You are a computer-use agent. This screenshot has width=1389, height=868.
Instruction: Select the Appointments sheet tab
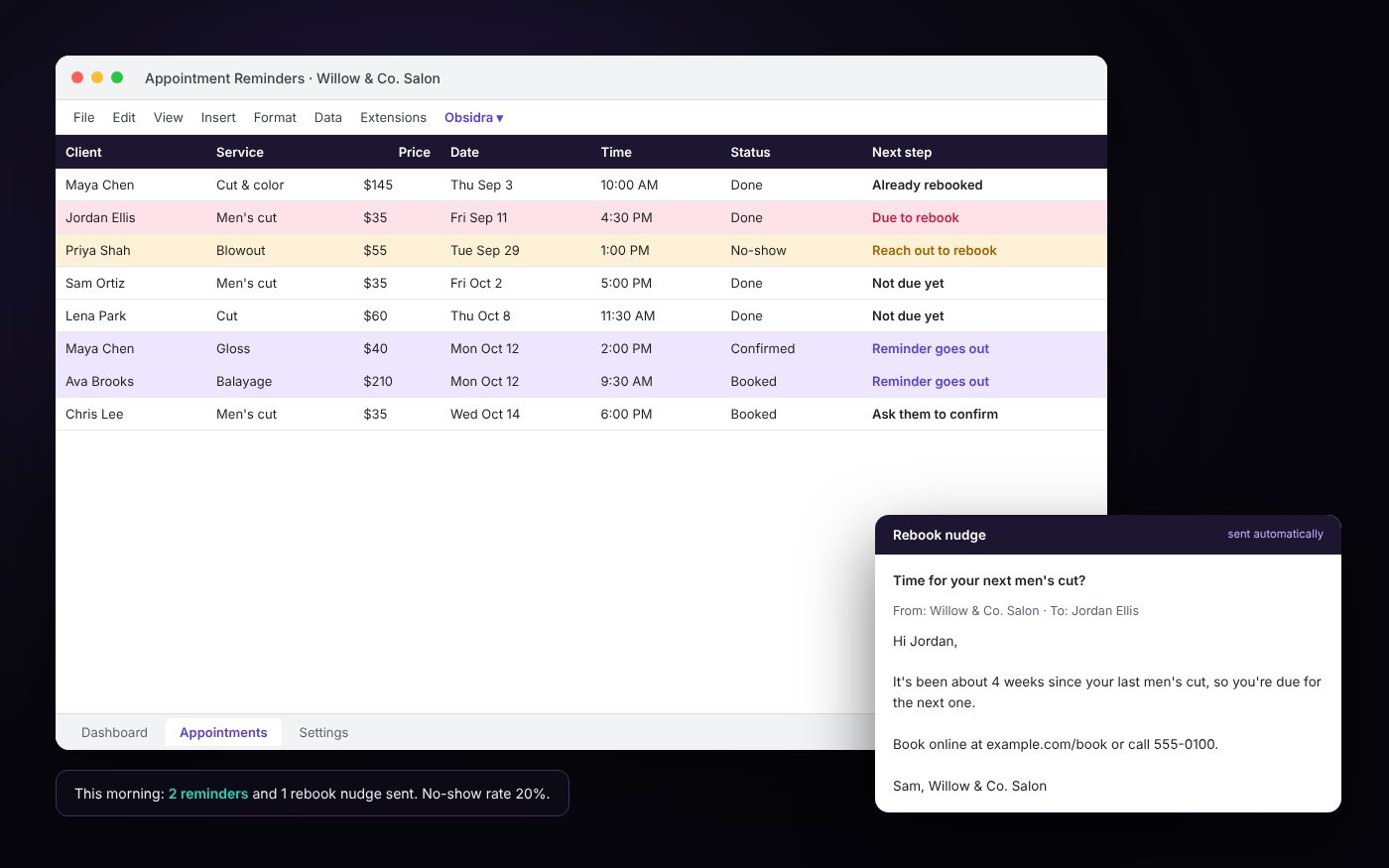(x=223, y=732)
